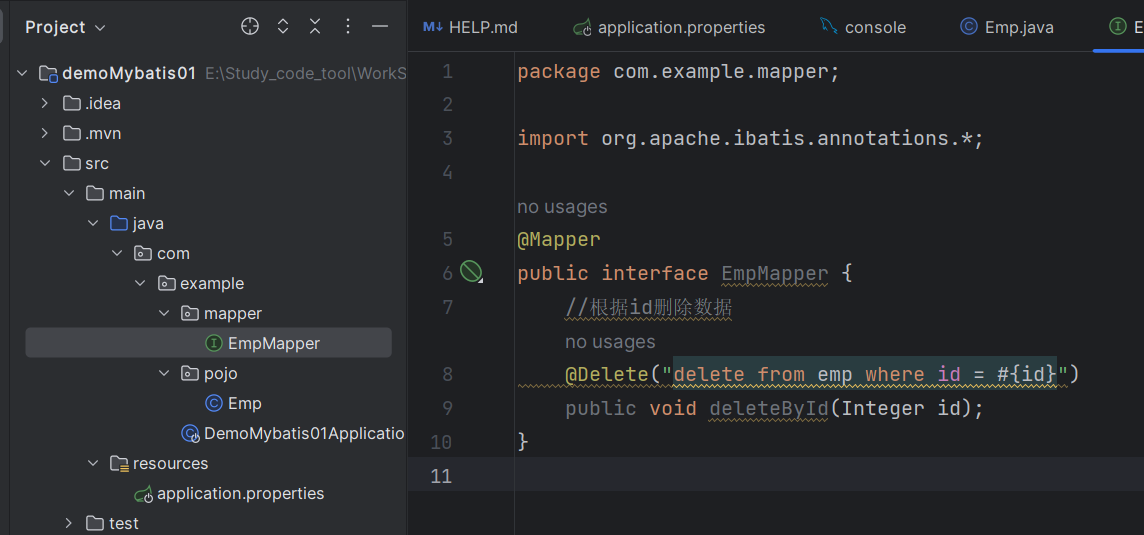Open application.properties in the resources folder

[240, 493]
